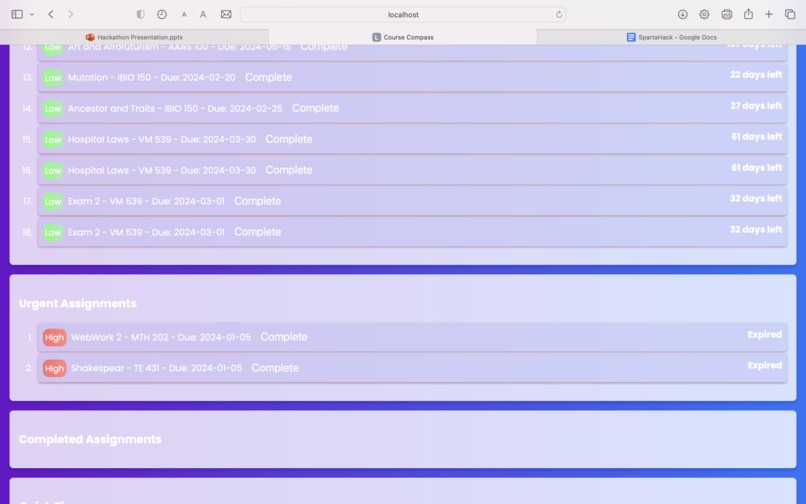Open the settings gear in toolbar
The image size is (806, 504).
pos(704,14)
